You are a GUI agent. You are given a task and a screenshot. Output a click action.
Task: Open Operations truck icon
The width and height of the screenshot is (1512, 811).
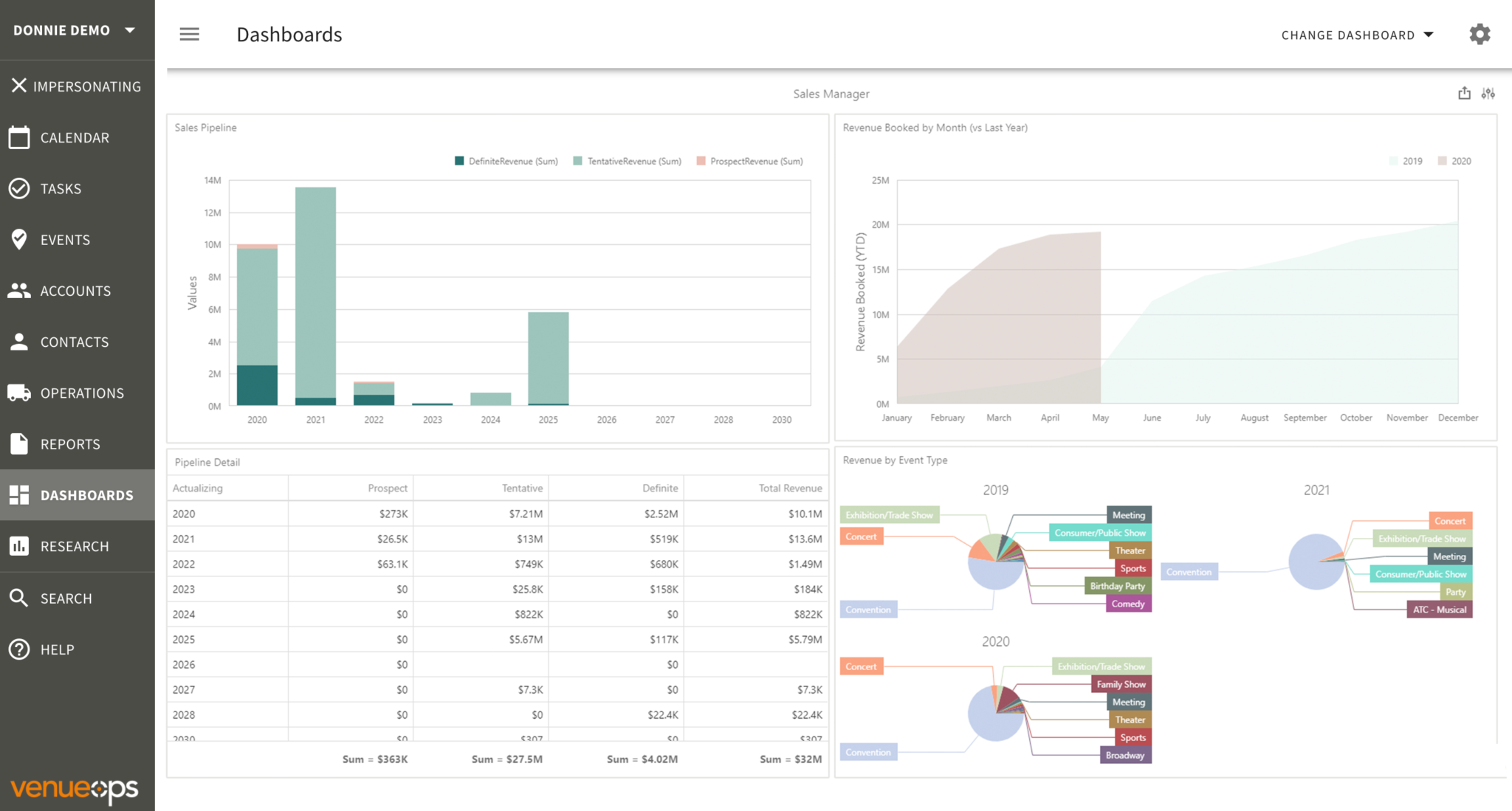(19, 393)
